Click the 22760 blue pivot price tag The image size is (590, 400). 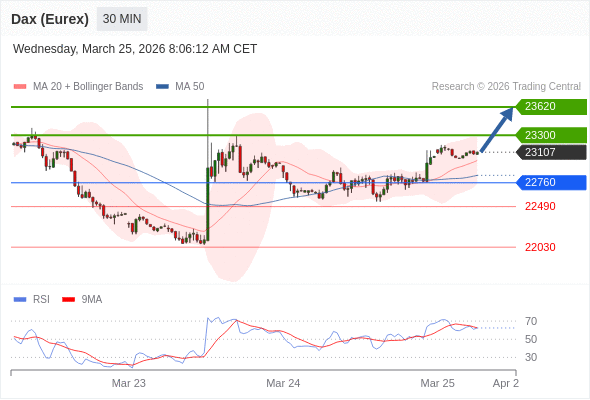coord(551,183)
